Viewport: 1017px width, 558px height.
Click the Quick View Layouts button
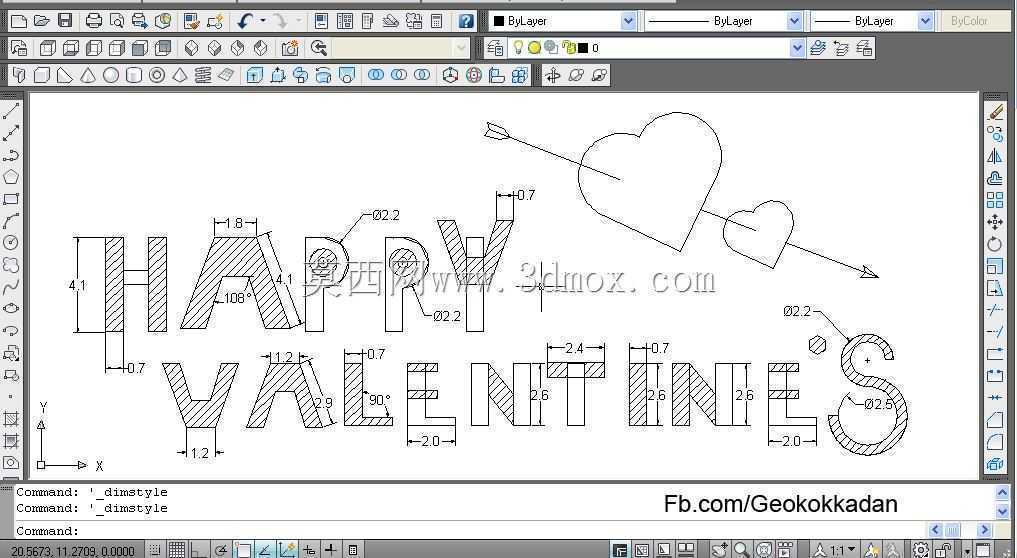click(x=664, y=550)
